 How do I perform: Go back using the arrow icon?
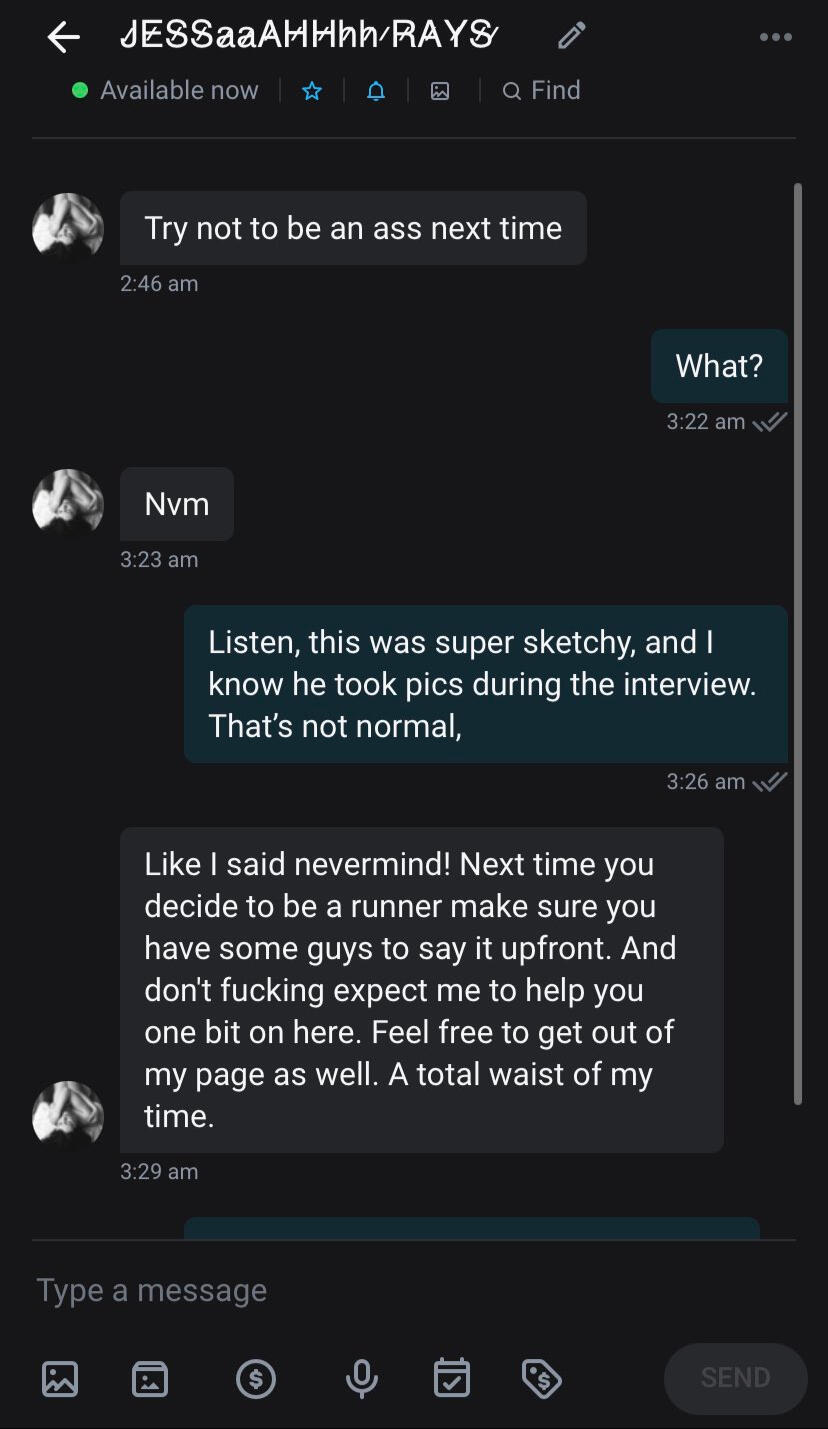coord(64,38)
